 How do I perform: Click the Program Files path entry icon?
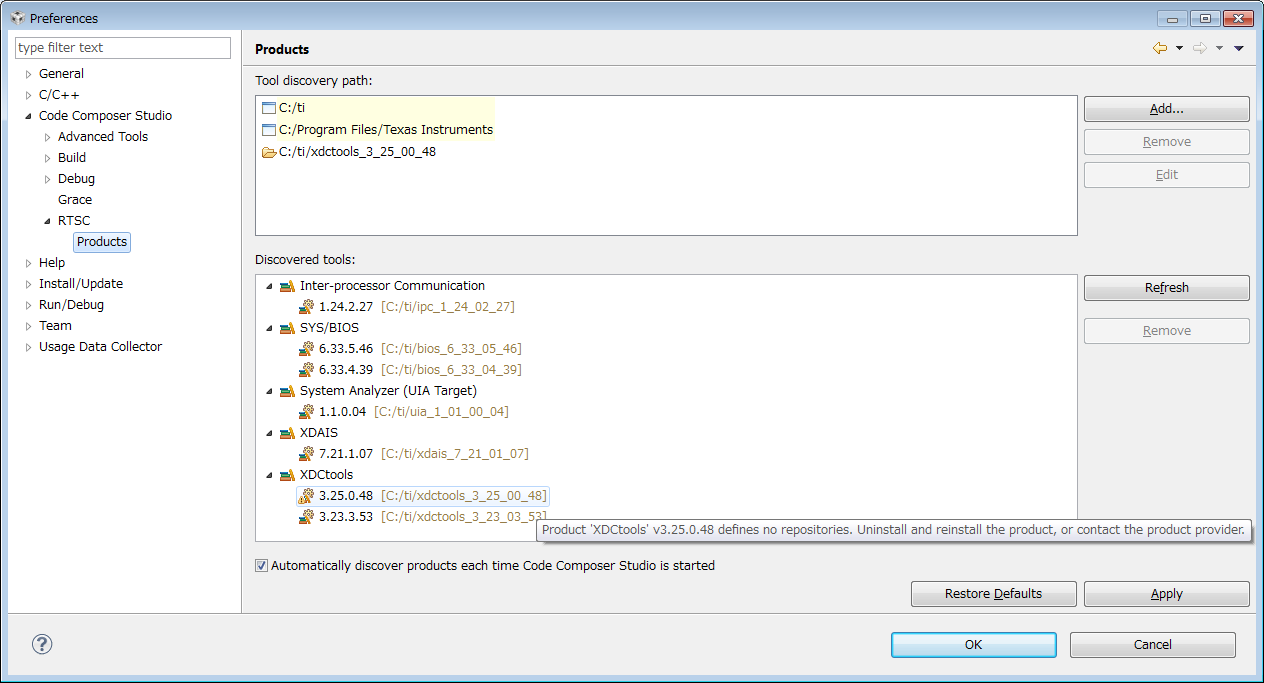(x=268, y=130)
